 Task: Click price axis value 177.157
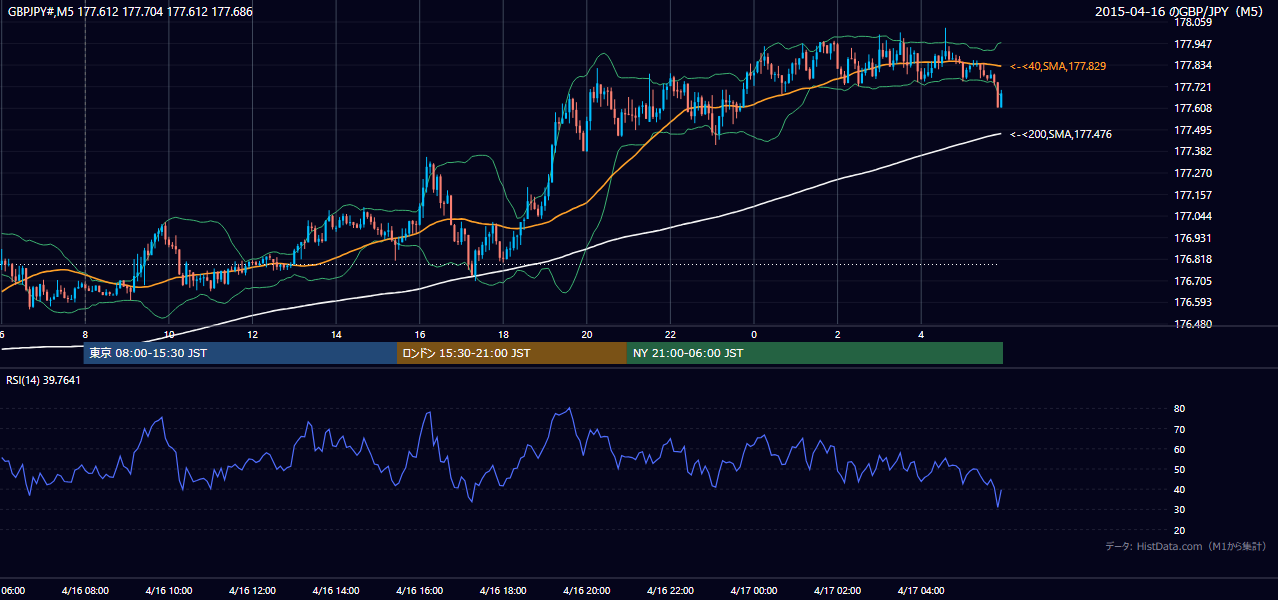pos(1193,195)
